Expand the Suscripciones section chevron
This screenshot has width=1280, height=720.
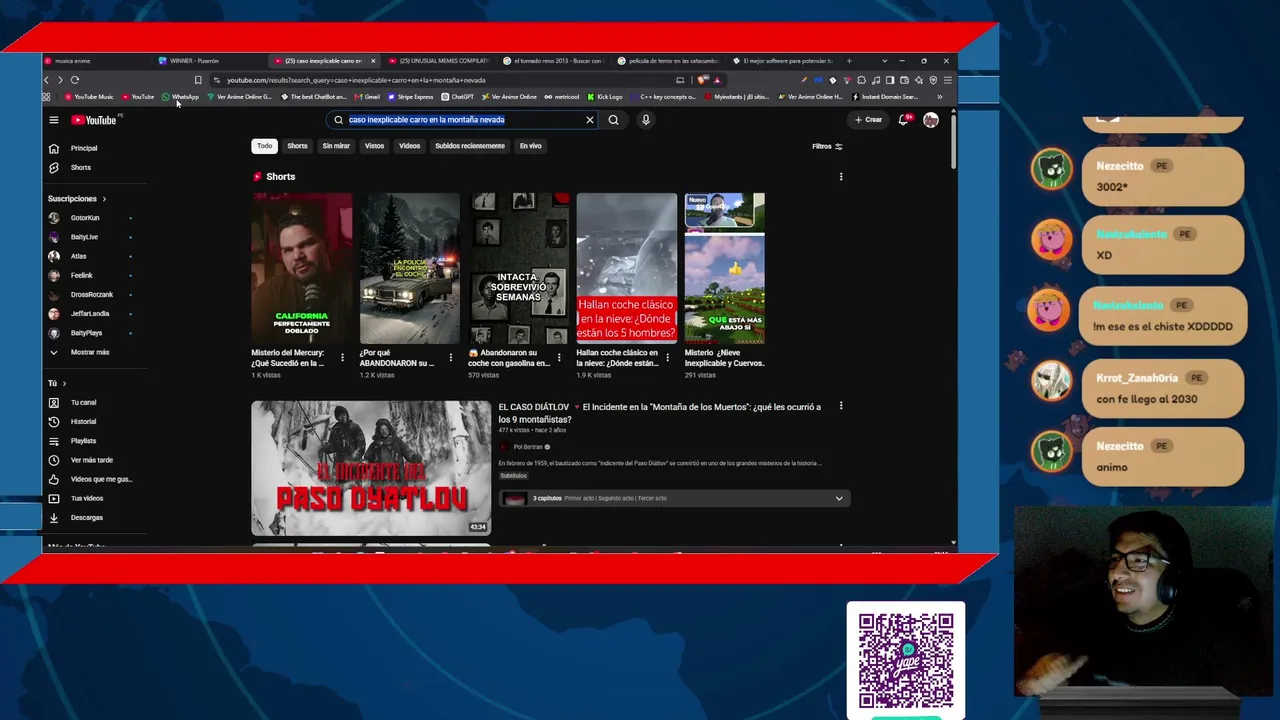click(x=103, y=199)
